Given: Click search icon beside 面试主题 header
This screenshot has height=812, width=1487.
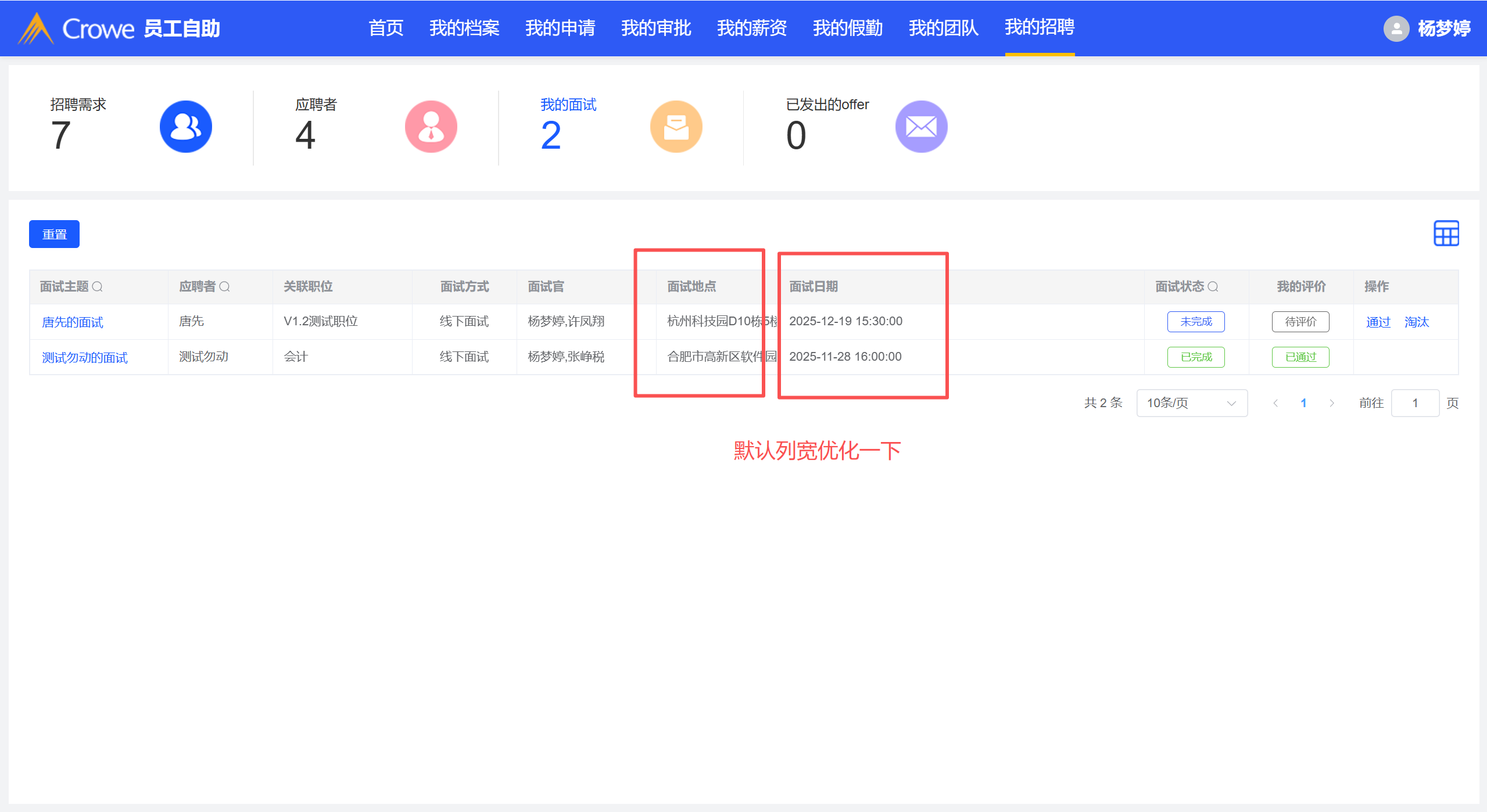Looking at the screenshot, I should pyautogui.click(x=98, y=287).
